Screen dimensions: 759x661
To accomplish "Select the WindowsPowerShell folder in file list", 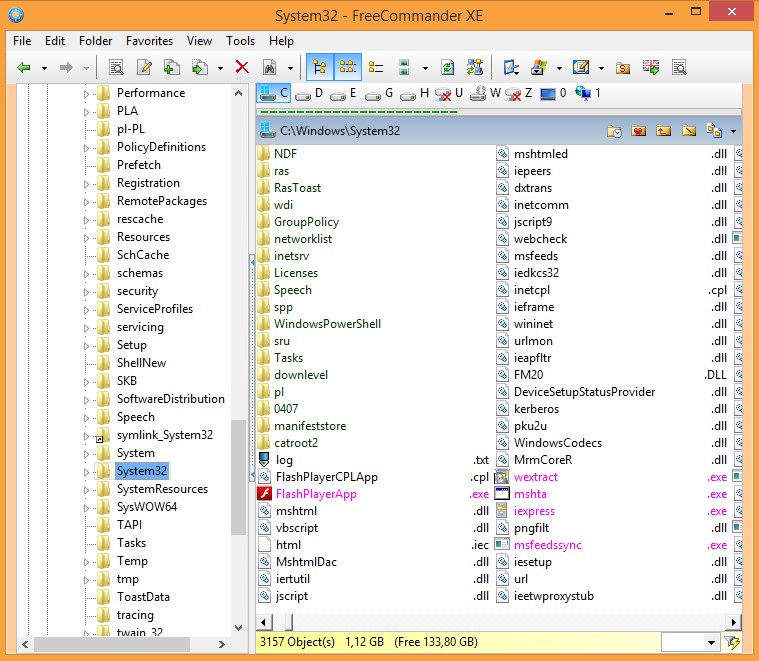I will click(327, 324).
